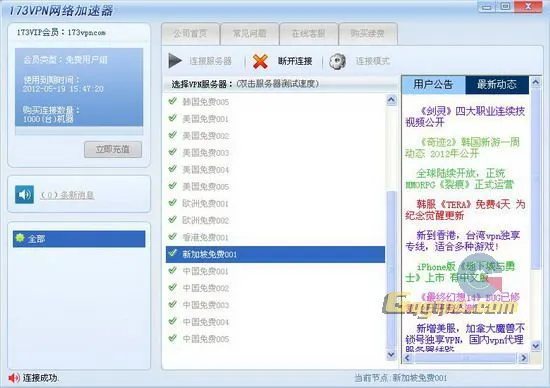This screenshot has height=388, width=550.
Task: Open the iPhone版《地下城与勇士》 news link
Action: [x=460, y=272]
